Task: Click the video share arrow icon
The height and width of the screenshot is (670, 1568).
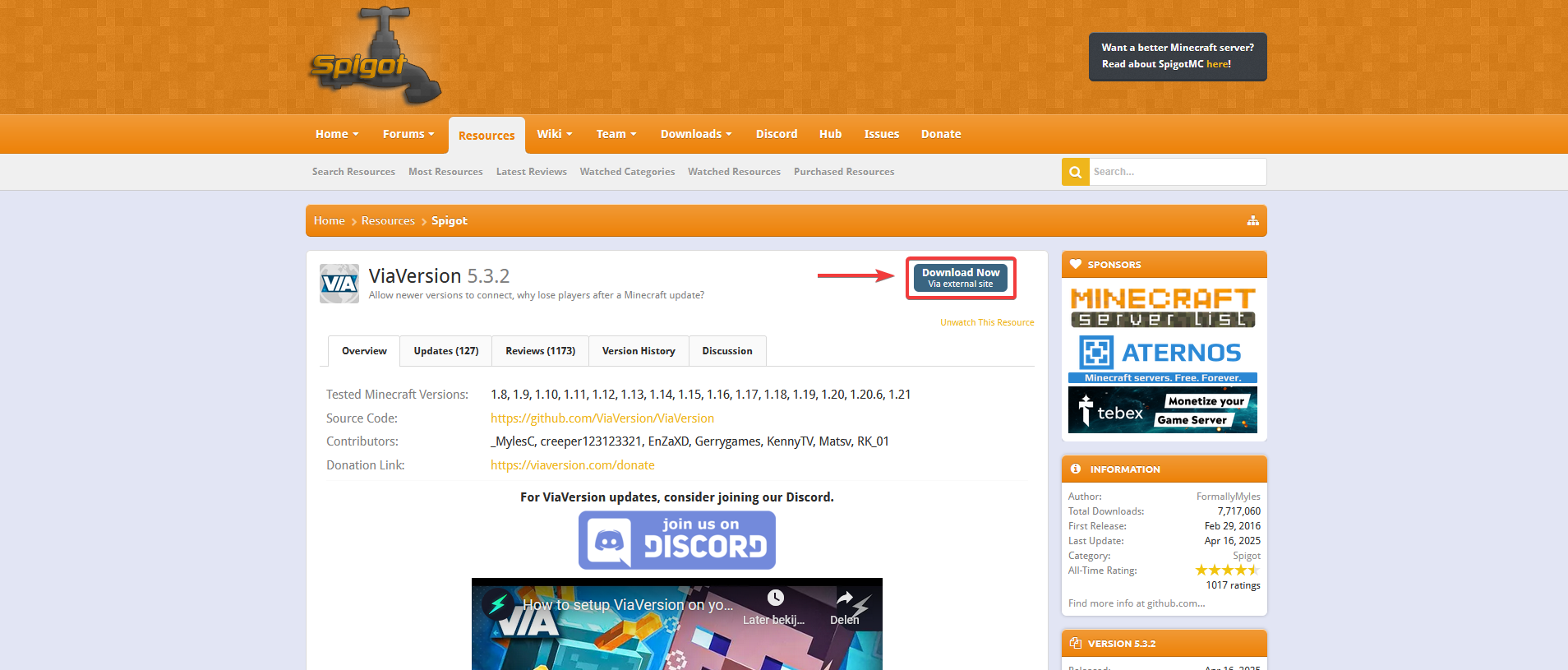Action: point(844,598)
